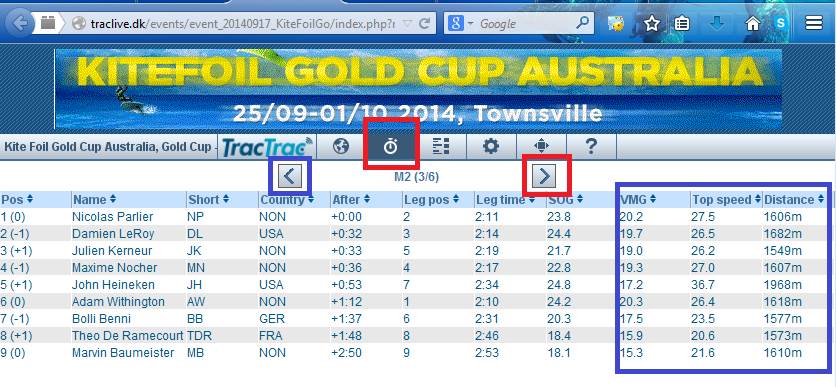This screenshot has width=836, height=387.
Task: Select the stopwatch timing view icon
Action: pos(391,146)
